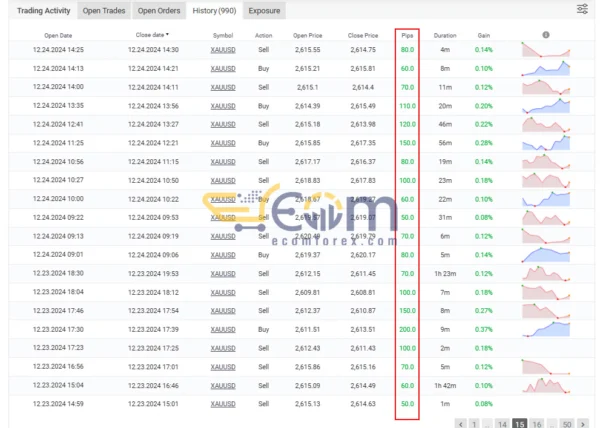The height and width of the screenshot is (428, 600).
Task: Click the Close Price column header
Action: tap(363, 36)
